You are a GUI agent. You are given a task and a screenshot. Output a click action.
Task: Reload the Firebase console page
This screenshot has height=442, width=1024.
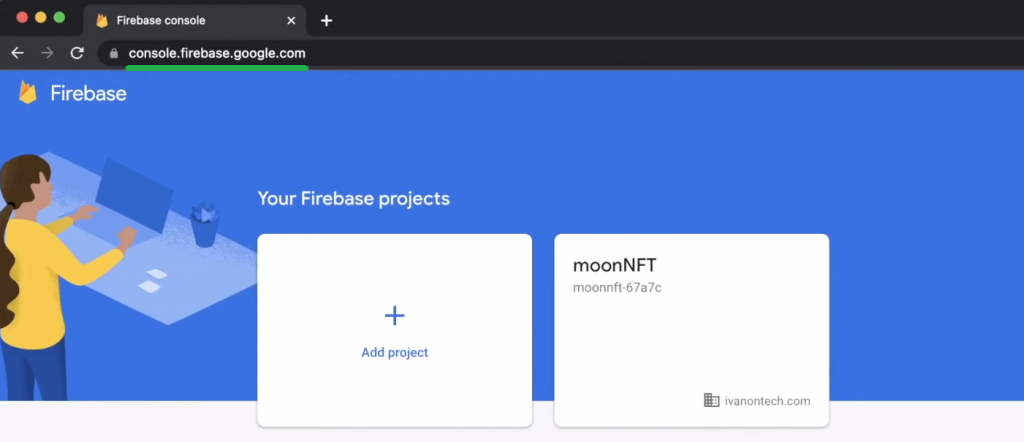(77, 53)
